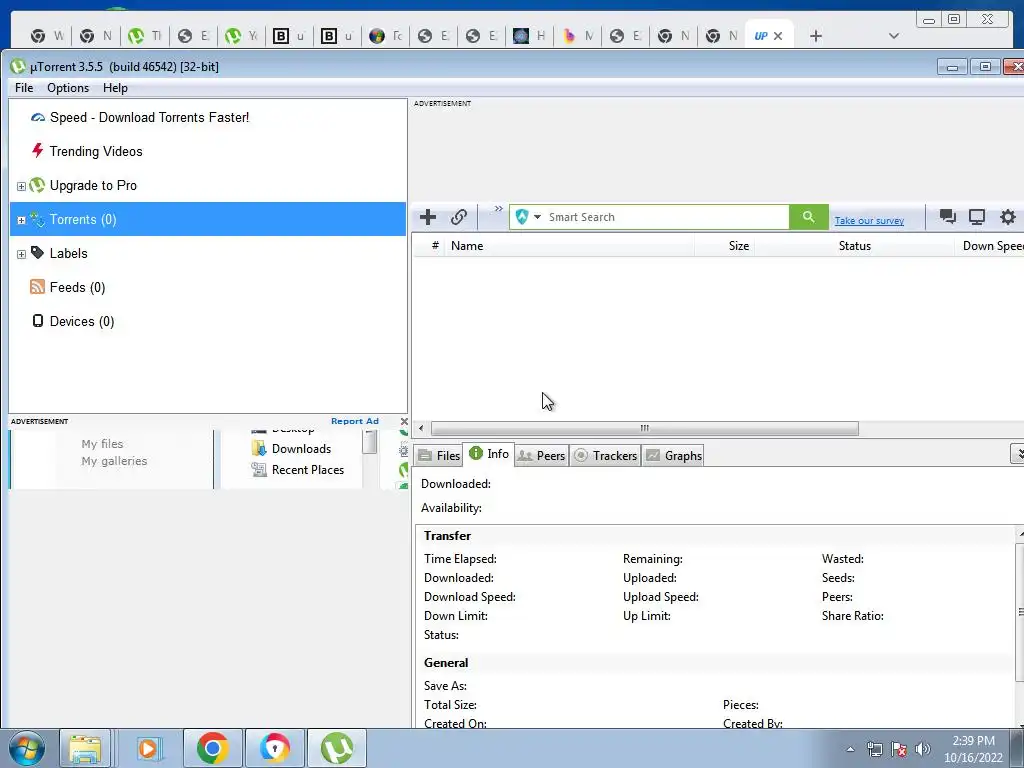1024x768 pixels.
Task: Click the volume speaker tray icon
Action: point(923,749)
